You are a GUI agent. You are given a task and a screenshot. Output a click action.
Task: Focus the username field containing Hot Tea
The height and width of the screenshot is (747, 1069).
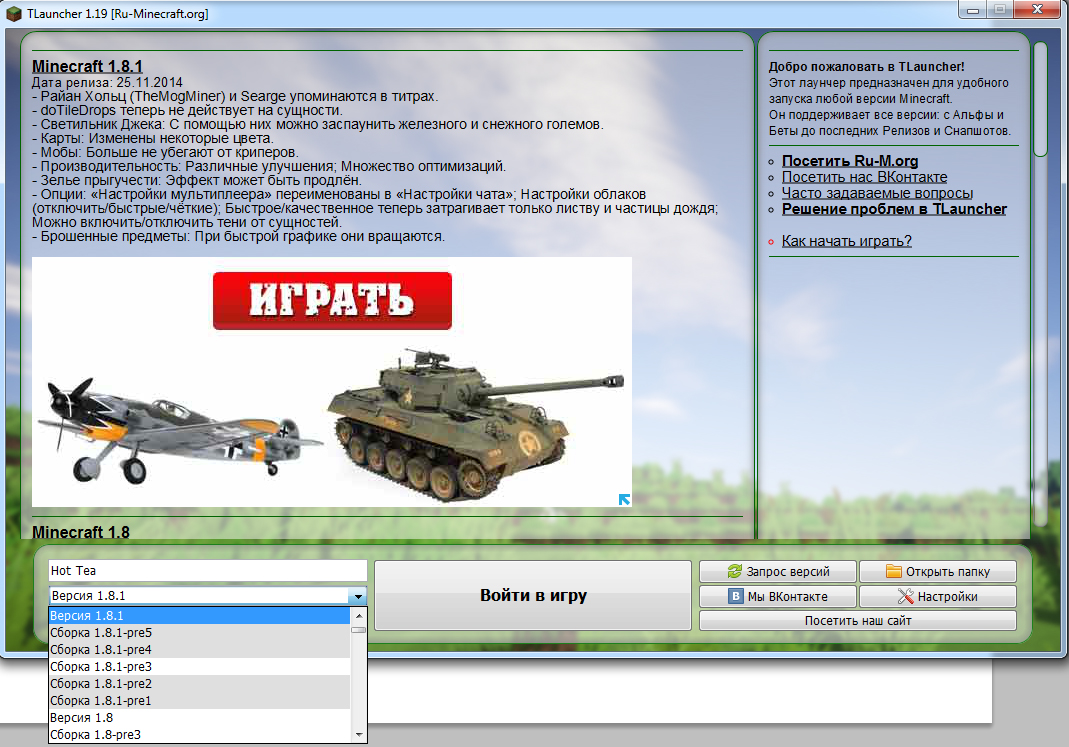pos(208,570)
